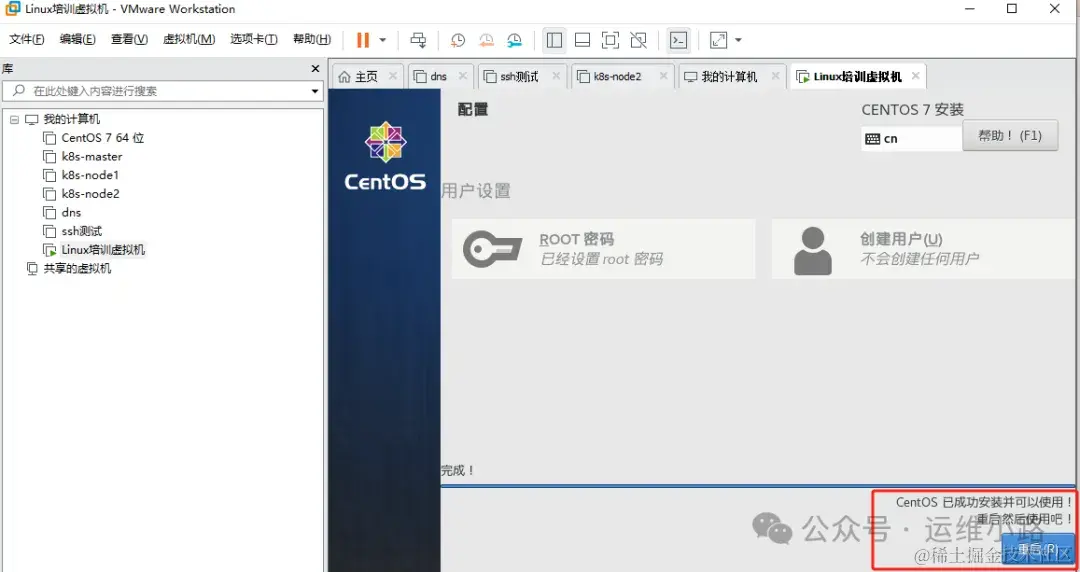Toggle the thumbnail bar view icon
Image resolution: width=1080 pixels, height=572 pixels.
[x=582, y=40]
